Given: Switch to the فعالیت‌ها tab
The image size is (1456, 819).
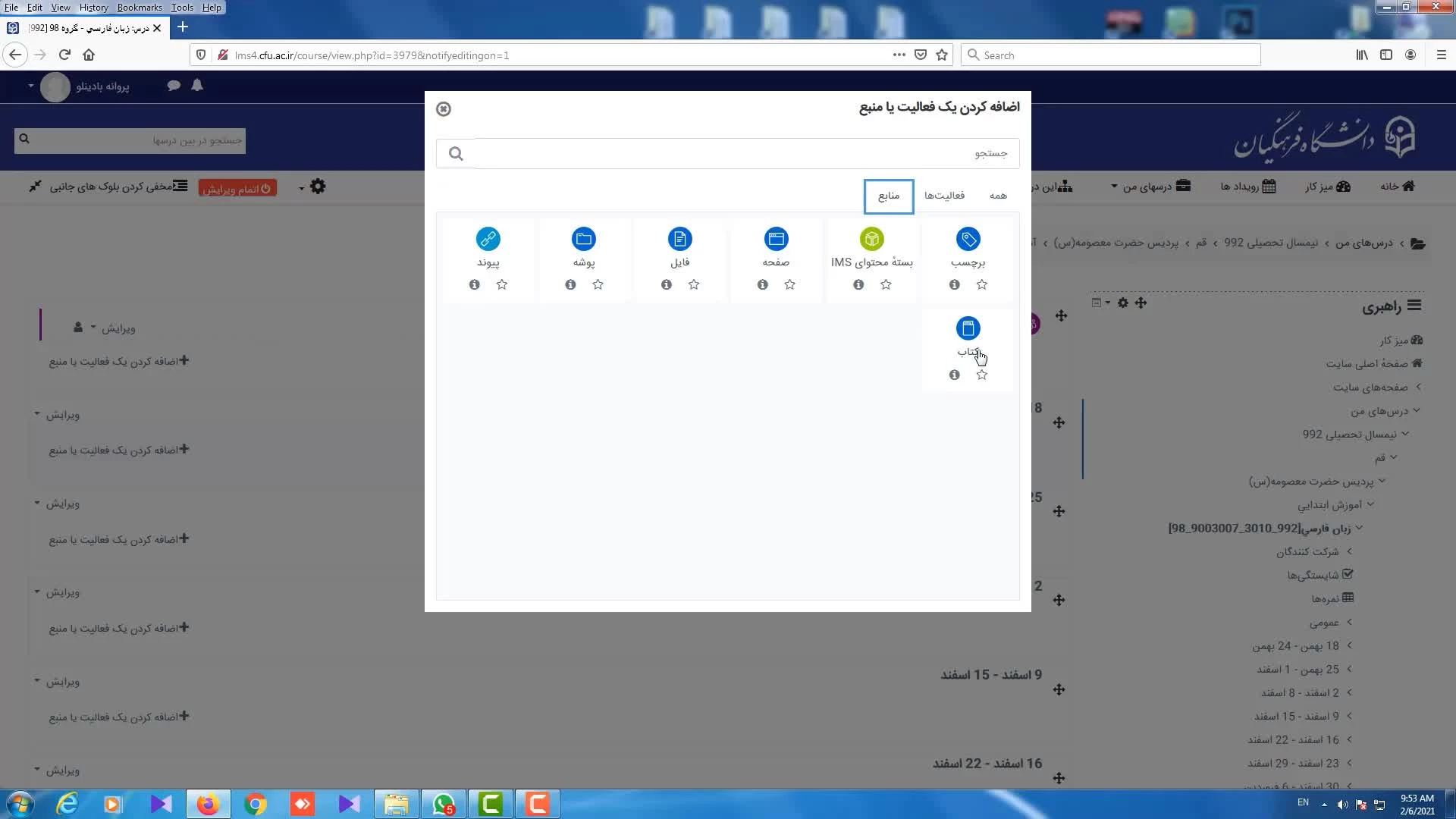Looking at the screenshot, I should 944,196.
